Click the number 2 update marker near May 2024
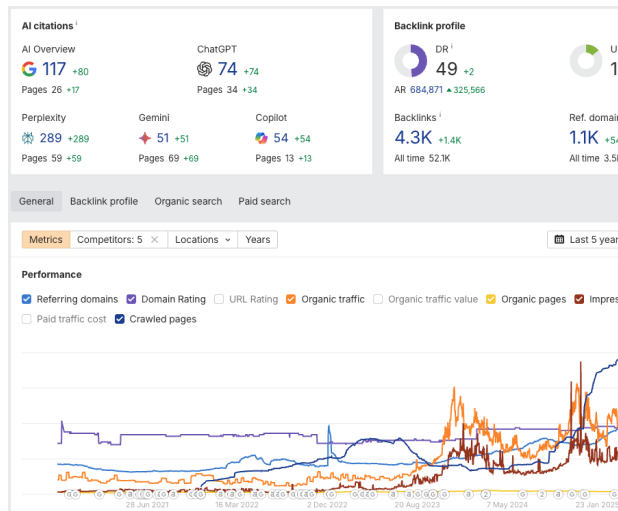The height and width of the screenshot is (511, 618). [x=486, y=494]
